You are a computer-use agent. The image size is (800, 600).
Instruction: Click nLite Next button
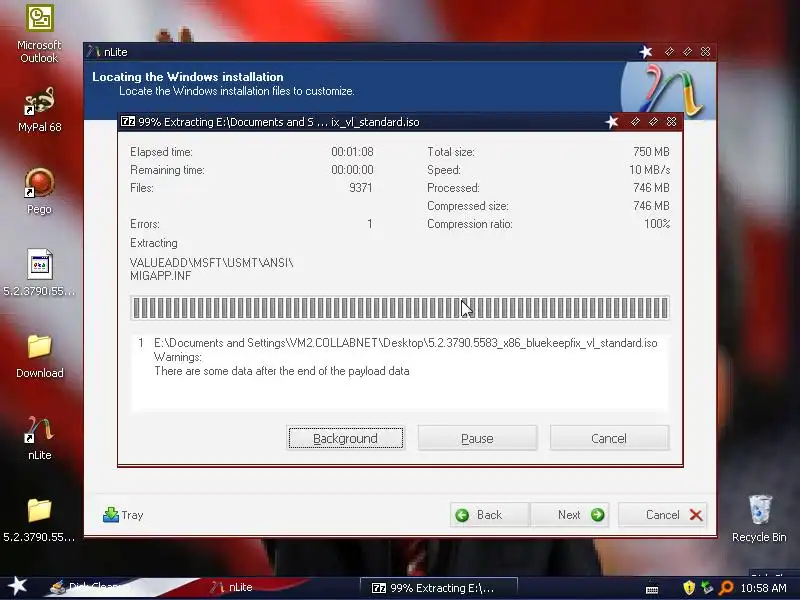point(570,515)
